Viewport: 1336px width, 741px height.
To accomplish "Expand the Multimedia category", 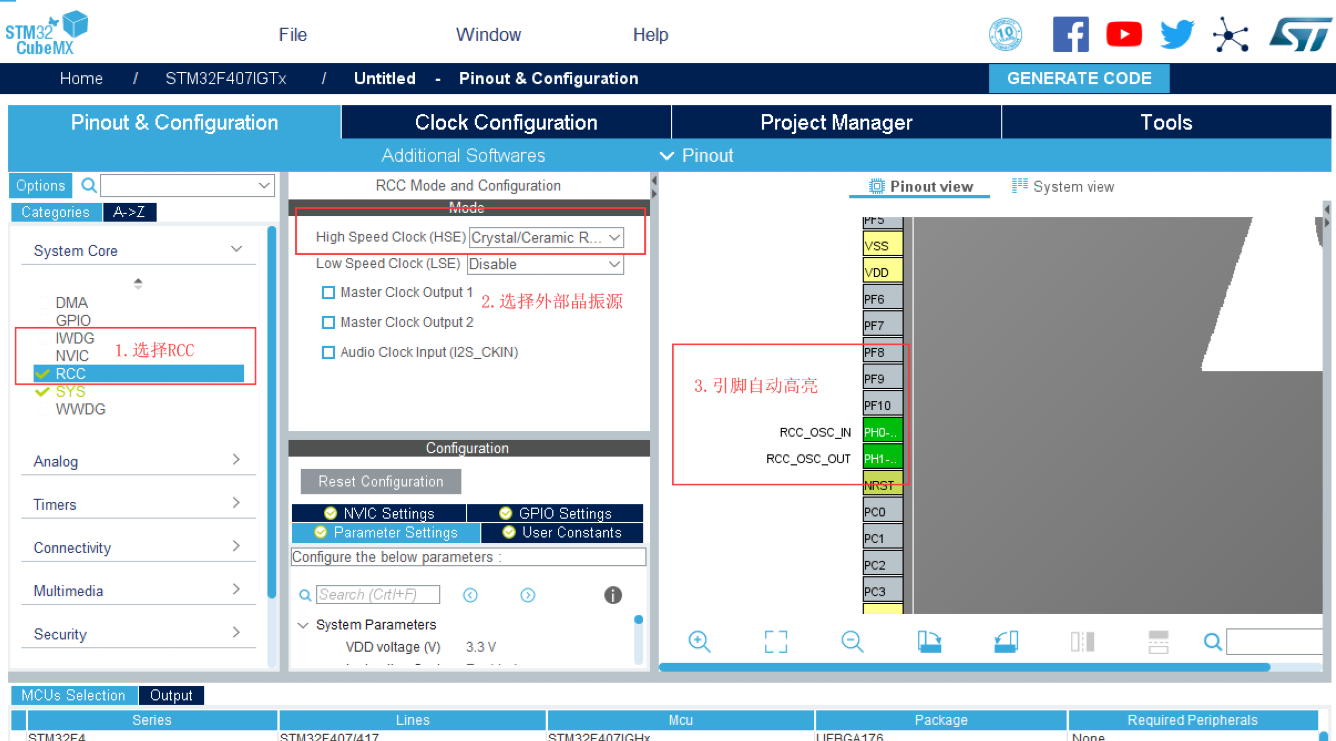I will pos(236,589).
